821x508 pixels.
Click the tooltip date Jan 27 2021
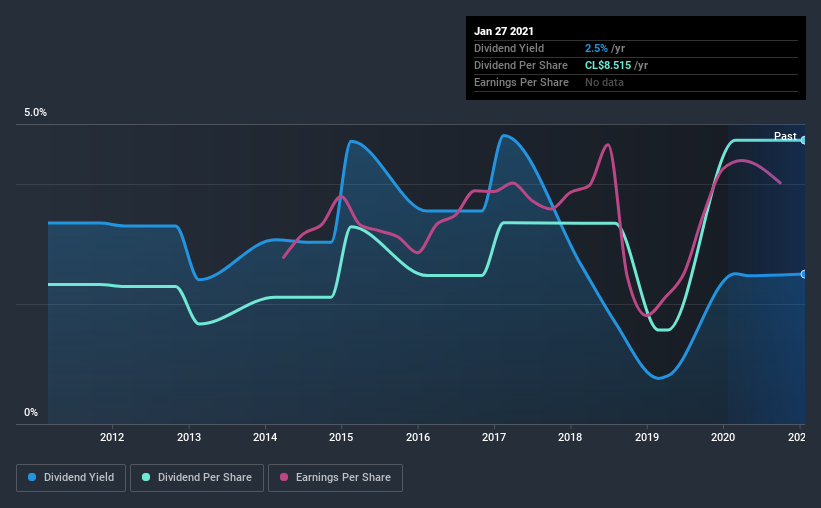point(504,31)
